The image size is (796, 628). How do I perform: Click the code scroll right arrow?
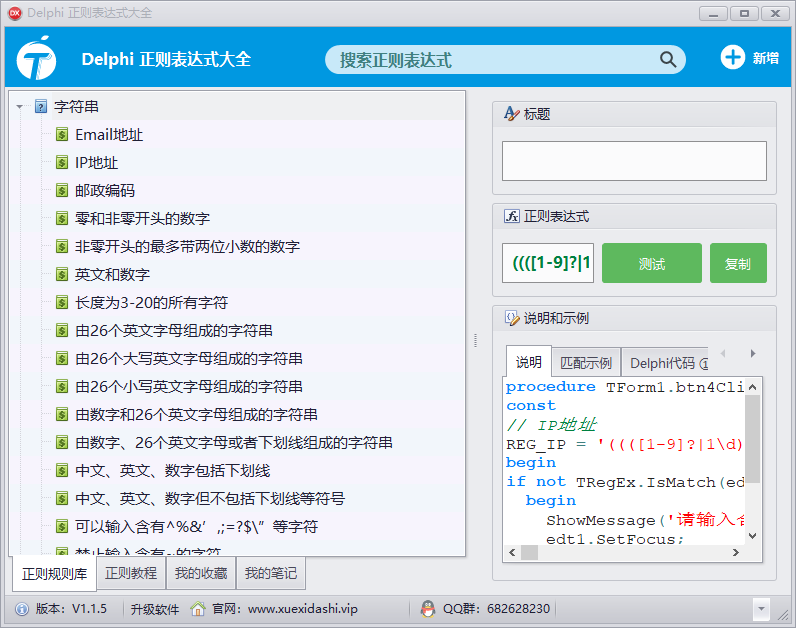[736, 552]
